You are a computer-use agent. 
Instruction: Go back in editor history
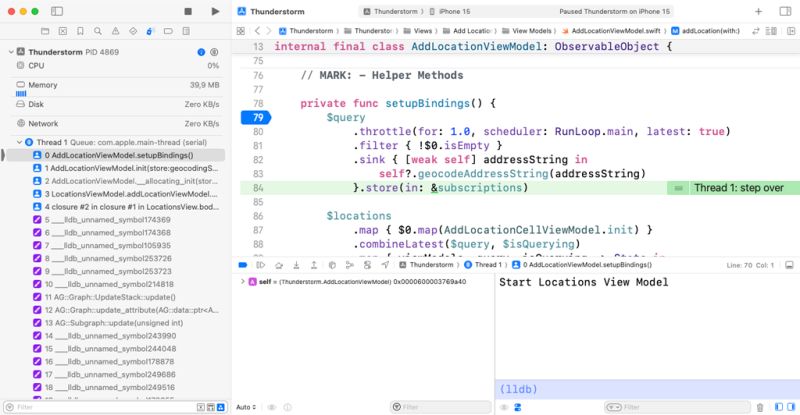(x=257, y=31)
